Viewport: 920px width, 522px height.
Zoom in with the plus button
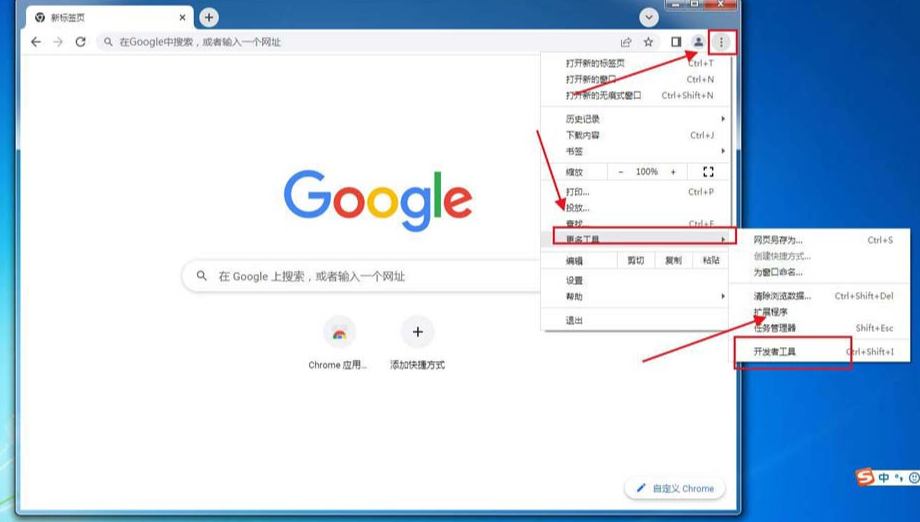[x=673, y=172]
